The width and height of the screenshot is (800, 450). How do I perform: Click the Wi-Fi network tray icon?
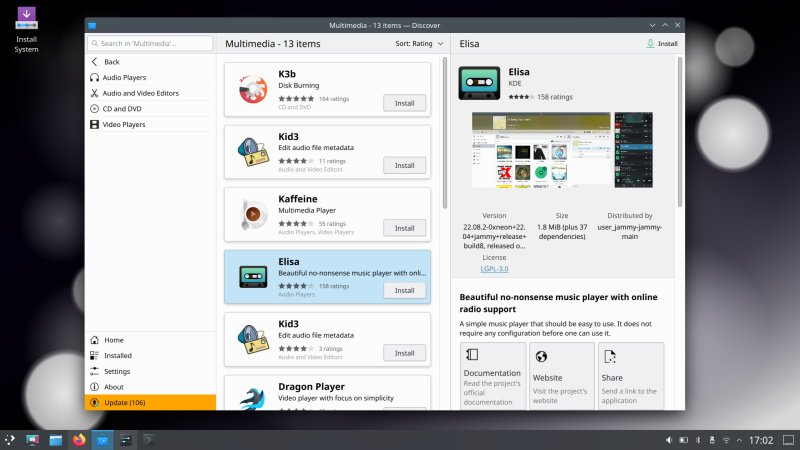[x=726, y=440]
